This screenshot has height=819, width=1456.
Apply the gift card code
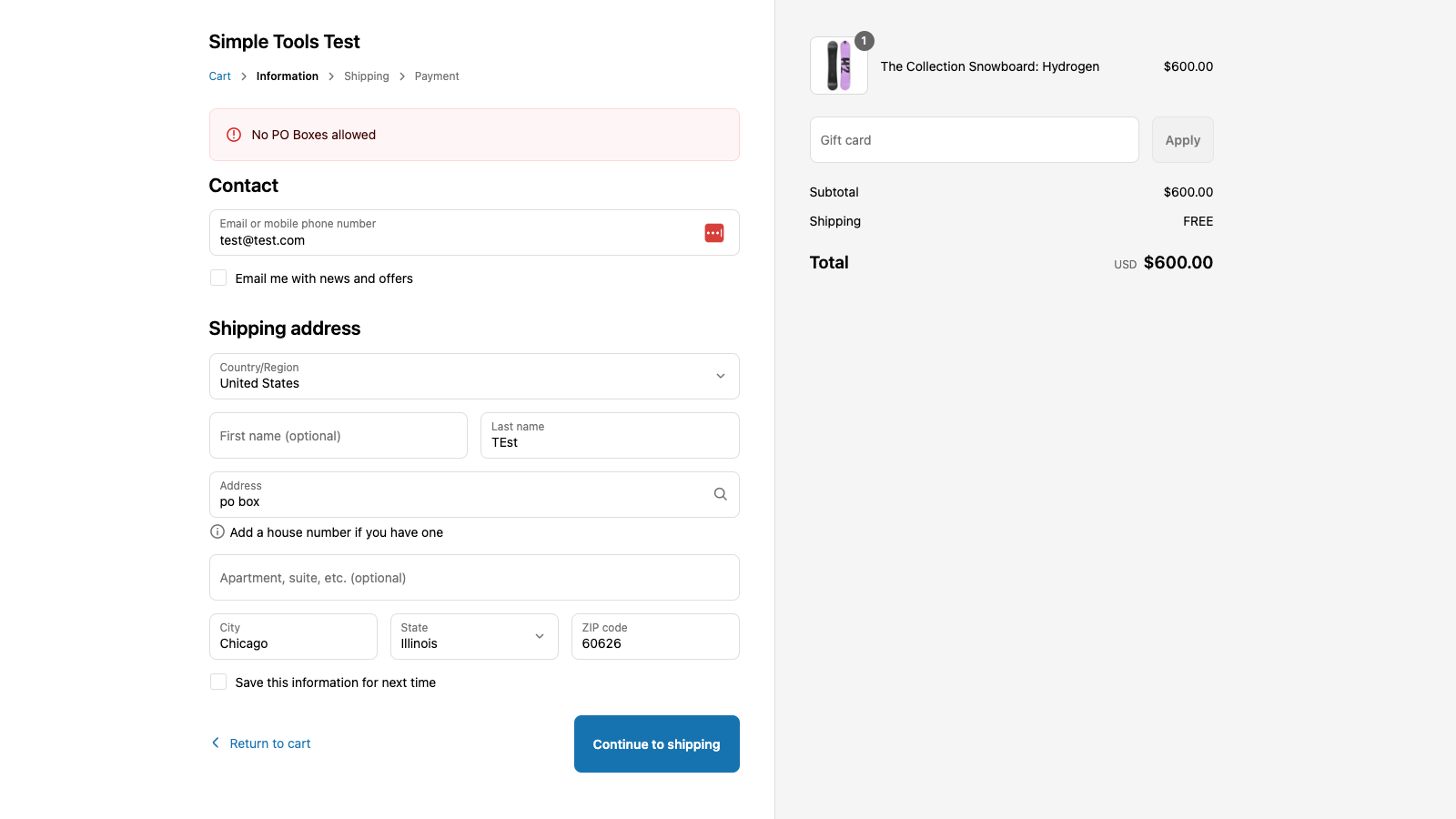[1182, 140]
